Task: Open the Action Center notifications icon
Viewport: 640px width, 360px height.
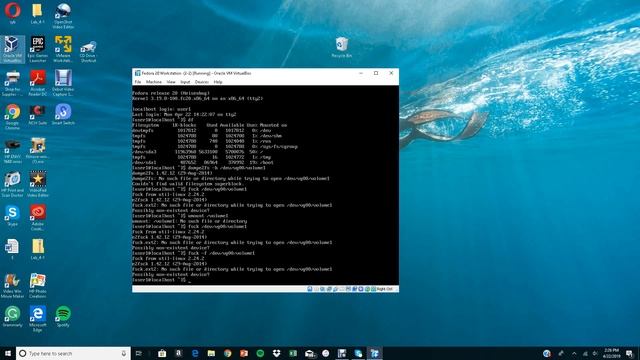Action: (x=630, y=353)
